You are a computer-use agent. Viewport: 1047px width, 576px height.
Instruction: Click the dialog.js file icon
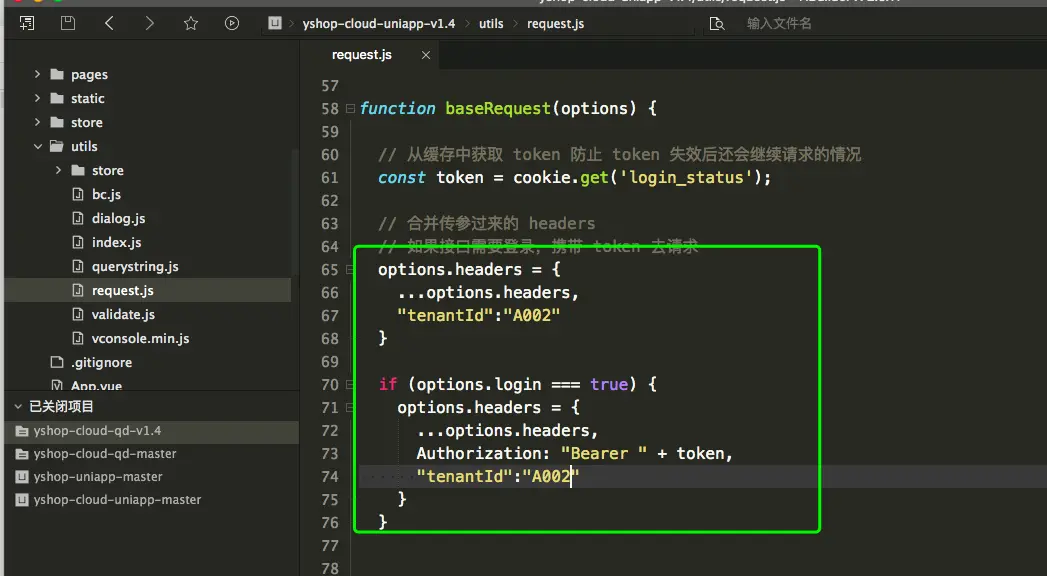tap(77, 218)
